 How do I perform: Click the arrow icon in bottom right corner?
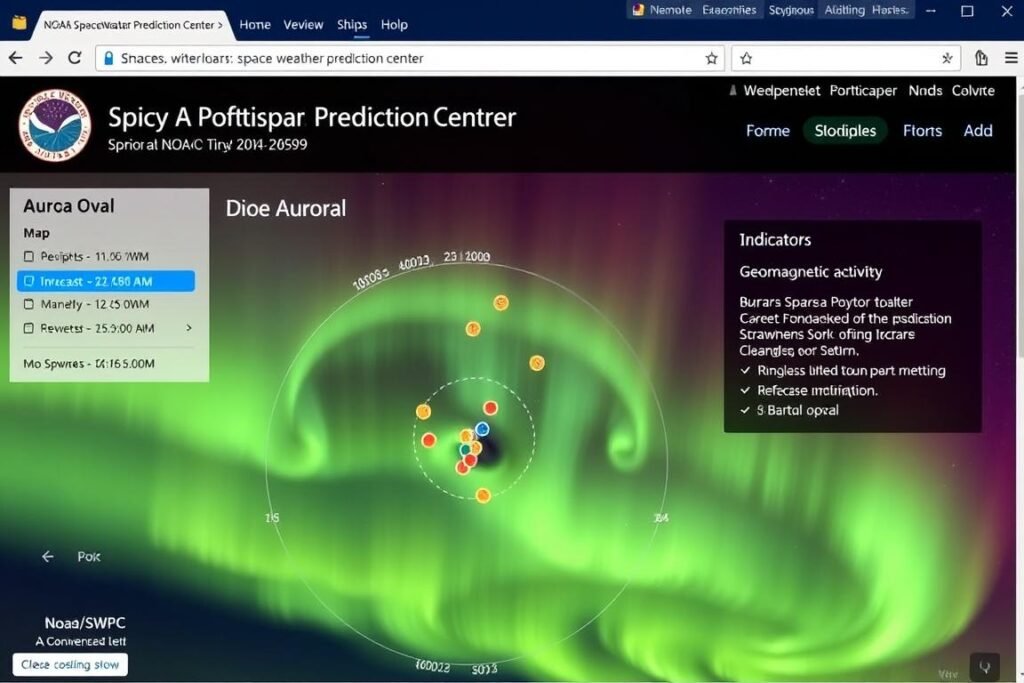tap(984, 666)
